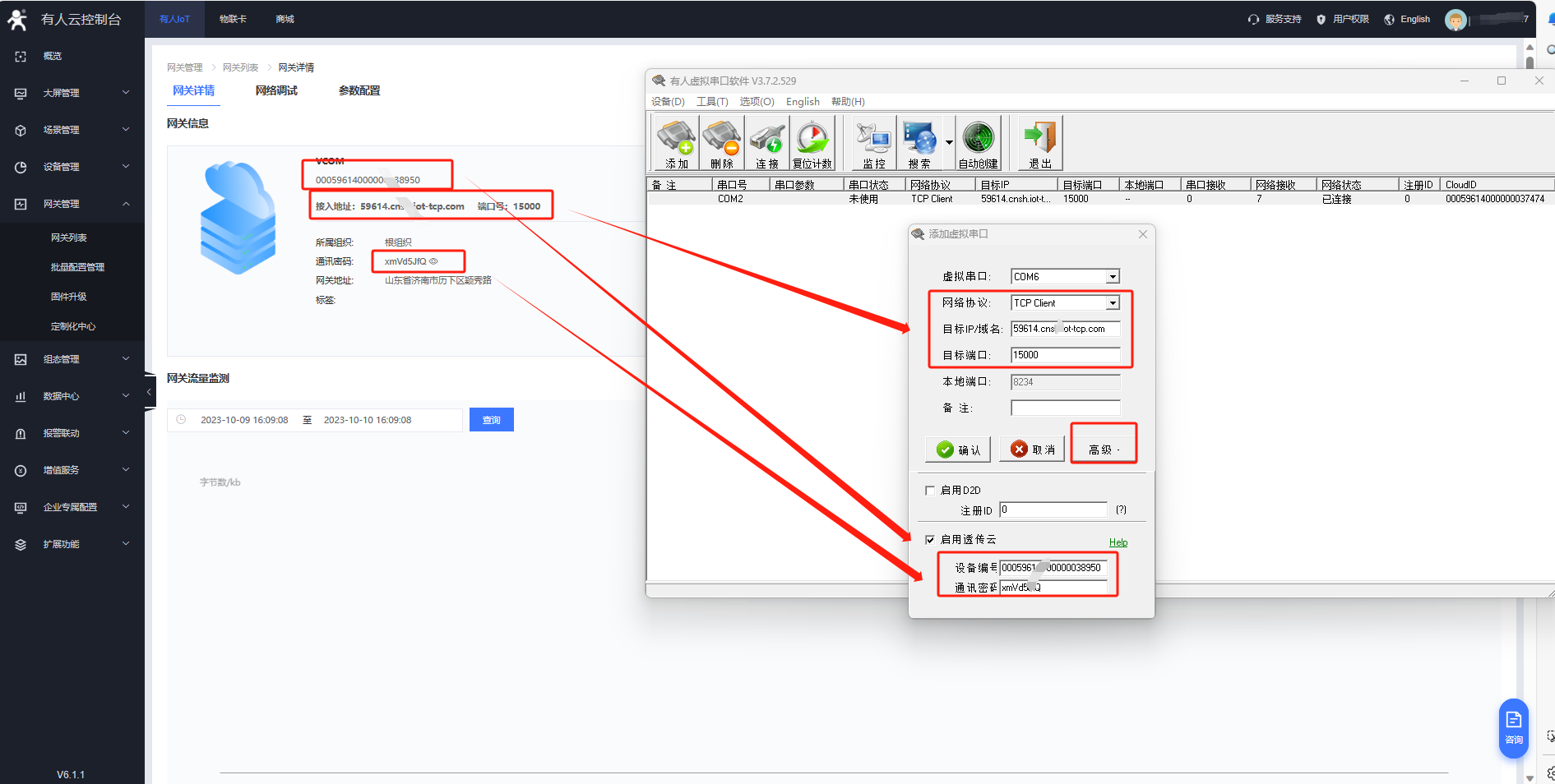Image resolution: width=1555 pixels, height=784 pixels.
Task: Expand the 设备管理 sidebar chevron
Action: (x=126, y=166)
